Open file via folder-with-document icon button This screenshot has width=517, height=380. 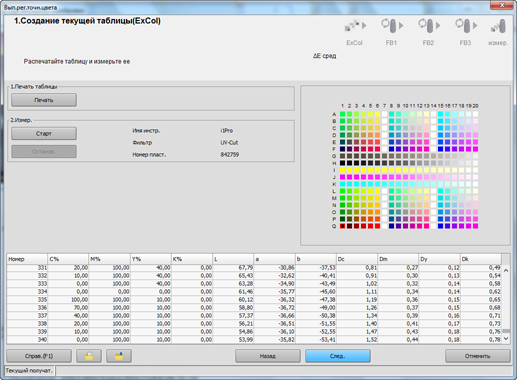(x=89, y=356)
